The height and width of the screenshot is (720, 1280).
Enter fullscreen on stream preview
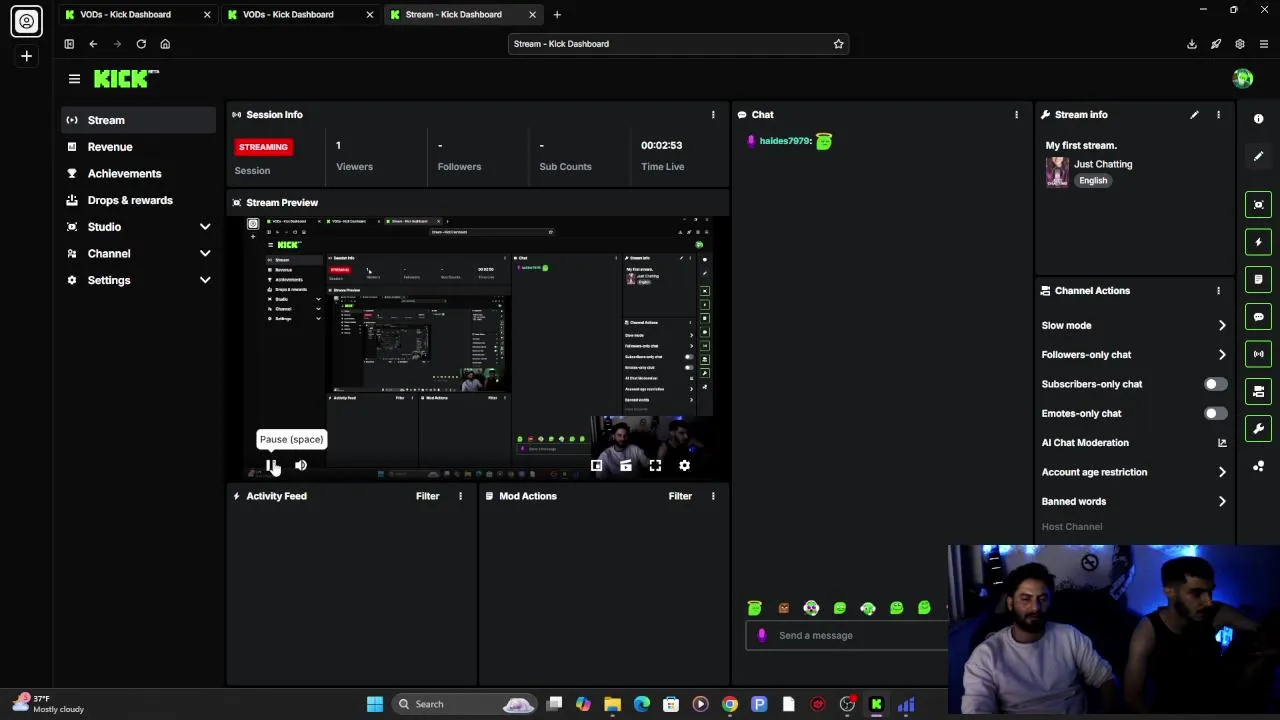click(655, 465)
